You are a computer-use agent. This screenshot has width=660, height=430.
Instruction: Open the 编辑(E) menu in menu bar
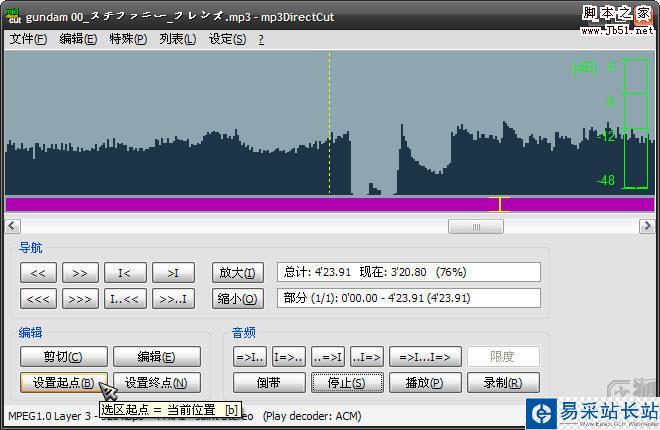(x=78, y=39)
